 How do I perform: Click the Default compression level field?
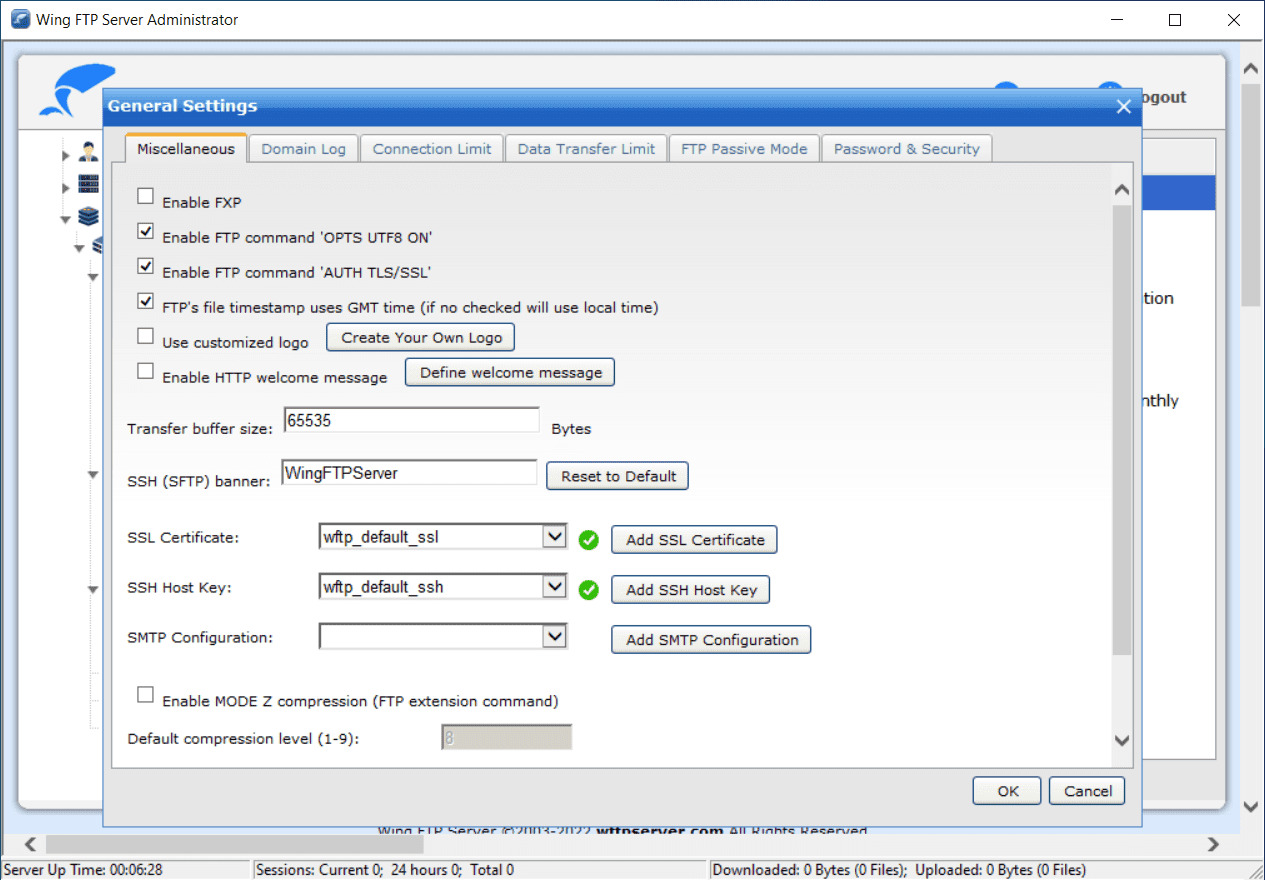pyautogui.click(x=507, y=738)
